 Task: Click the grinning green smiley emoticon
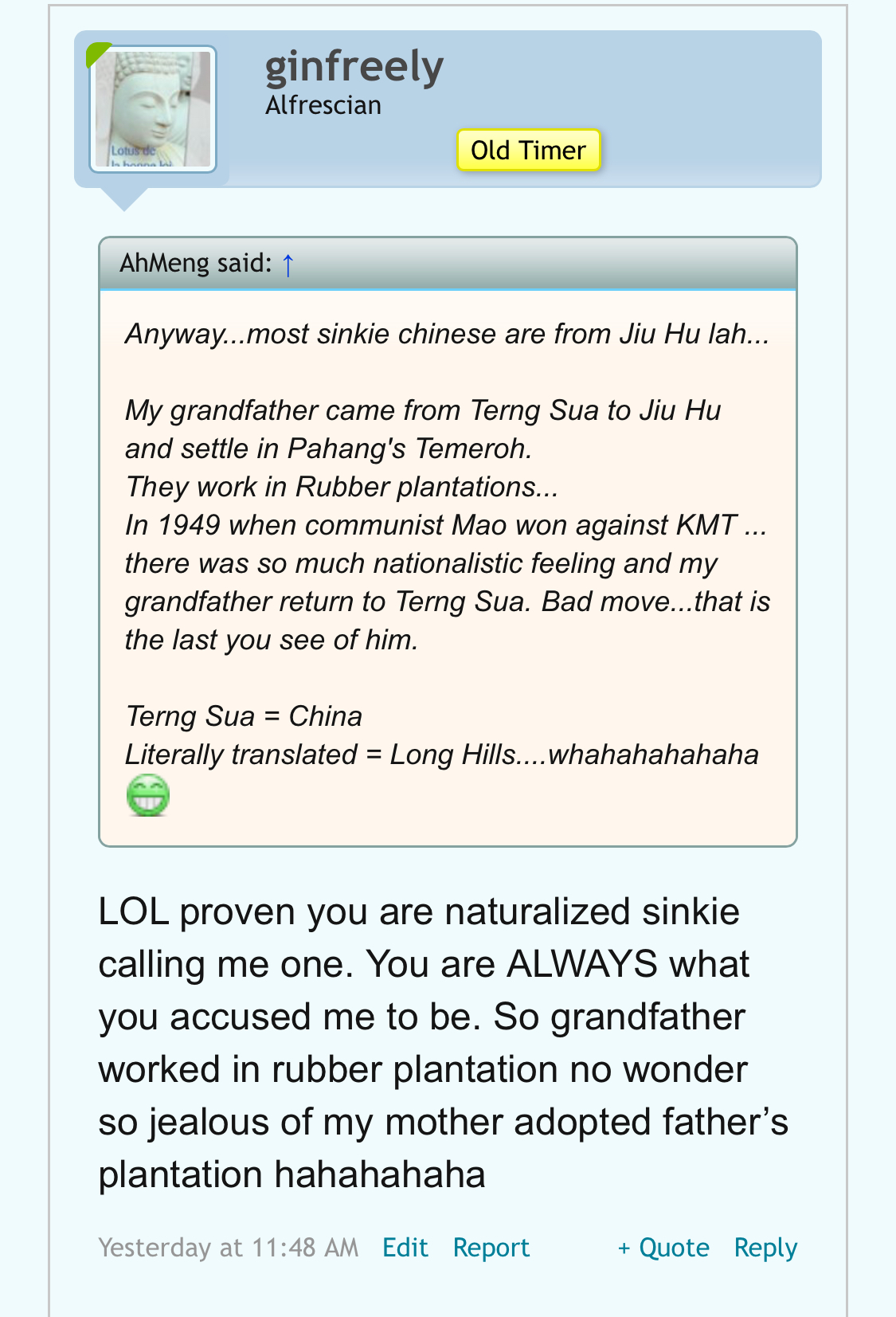point(148,795)
